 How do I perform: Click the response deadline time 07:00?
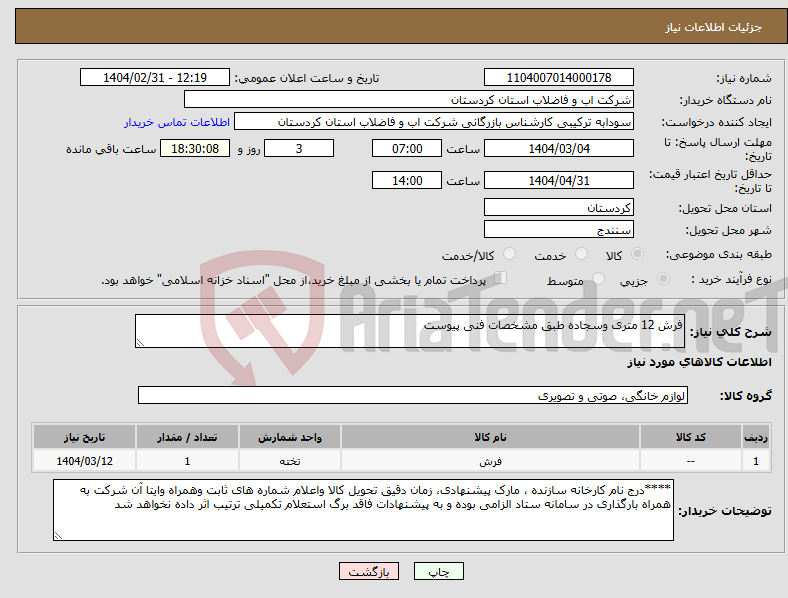tap(407, 148)
